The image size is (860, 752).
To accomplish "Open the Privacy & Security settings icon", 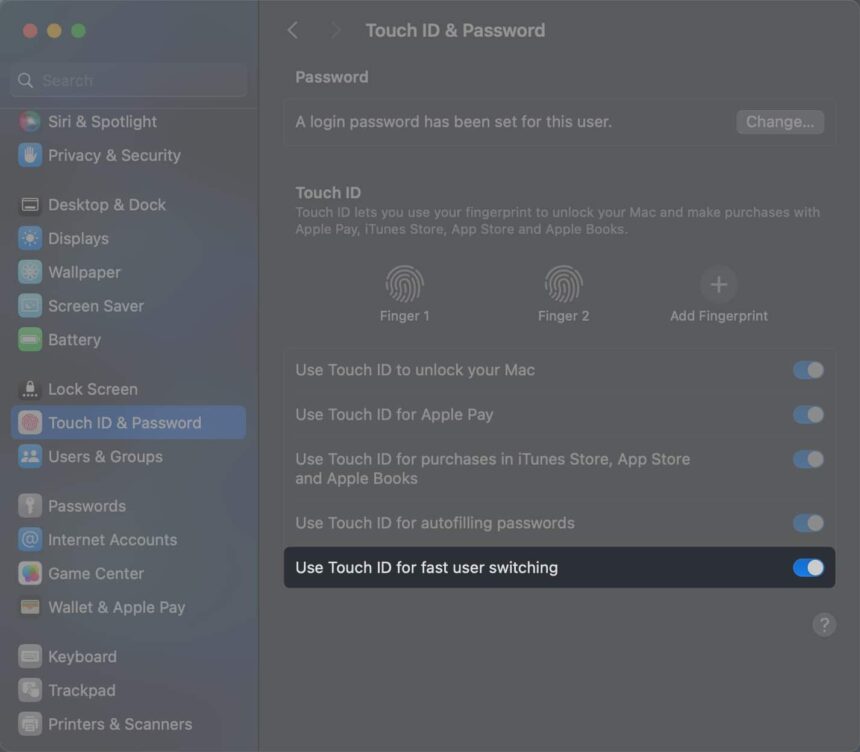I will click(x=114, y=155).
